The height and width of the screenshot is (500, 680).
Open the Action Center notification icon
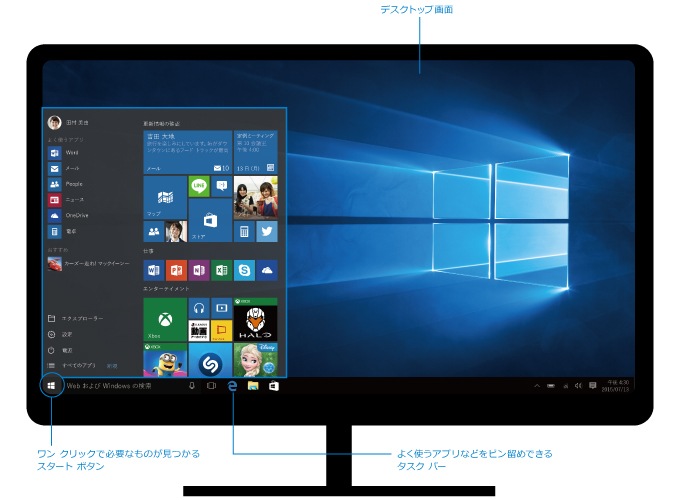(592, 386)
